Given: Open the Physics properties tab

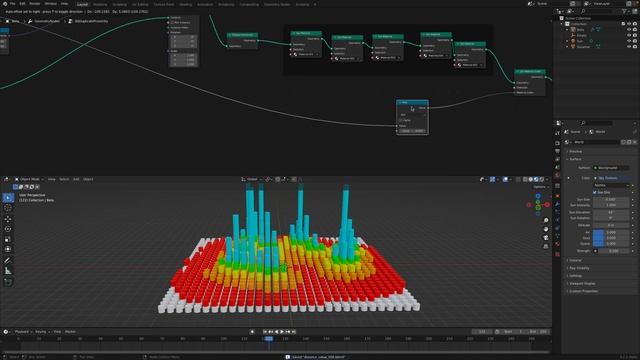Looking at the screenshot, I should (558, 220).
